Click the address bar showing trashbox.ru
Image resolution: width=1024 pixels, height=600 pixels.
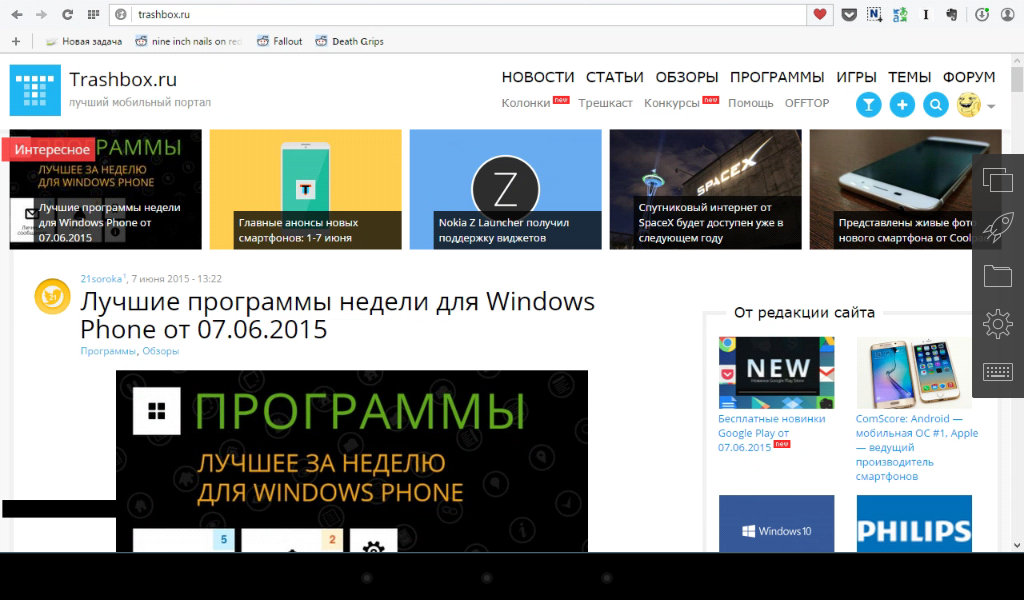pos(470,14)
